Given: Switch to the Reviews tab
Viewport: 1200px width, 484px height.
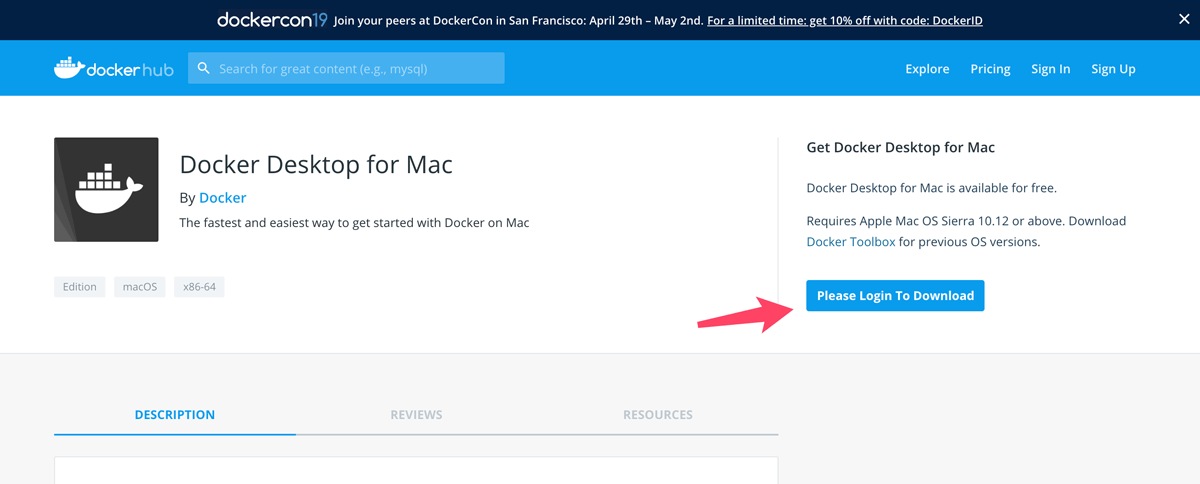Looking at the screenshot, I should pos(416,414).
